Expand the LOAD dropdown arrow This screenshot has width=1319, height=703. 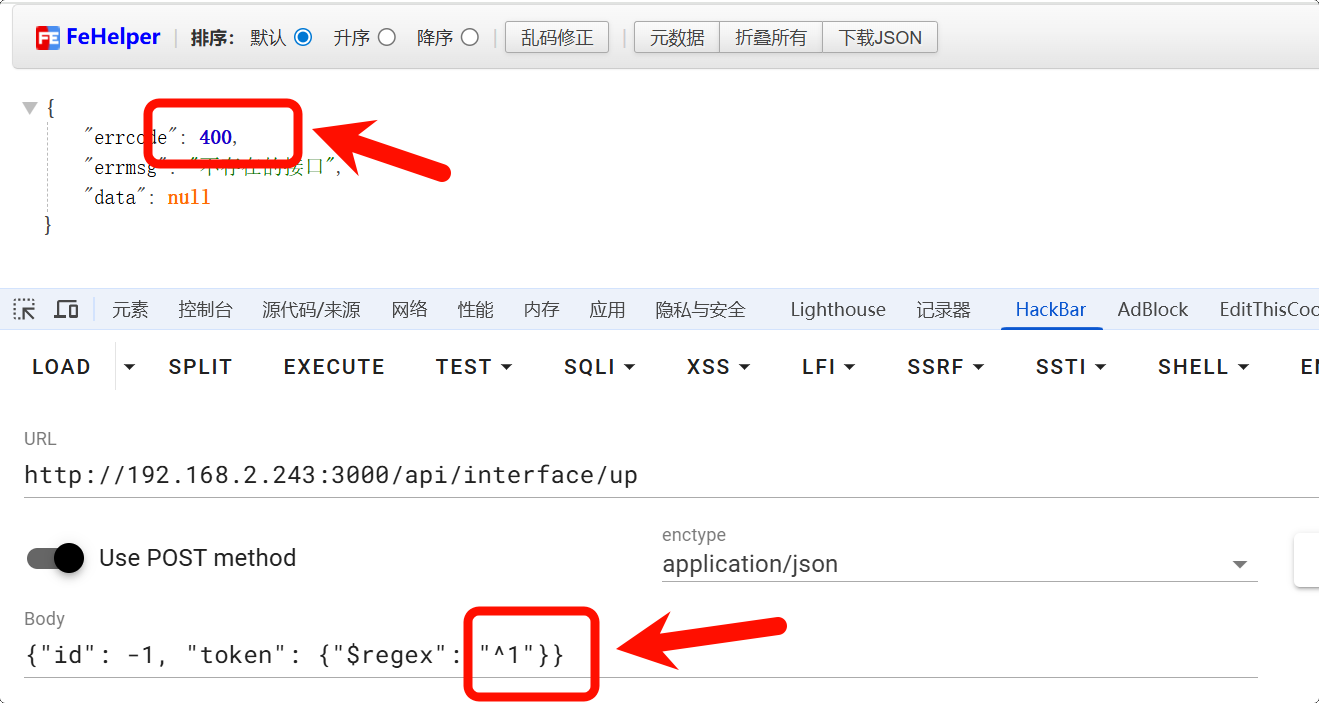pyautogui.click(x=129, y=368)
